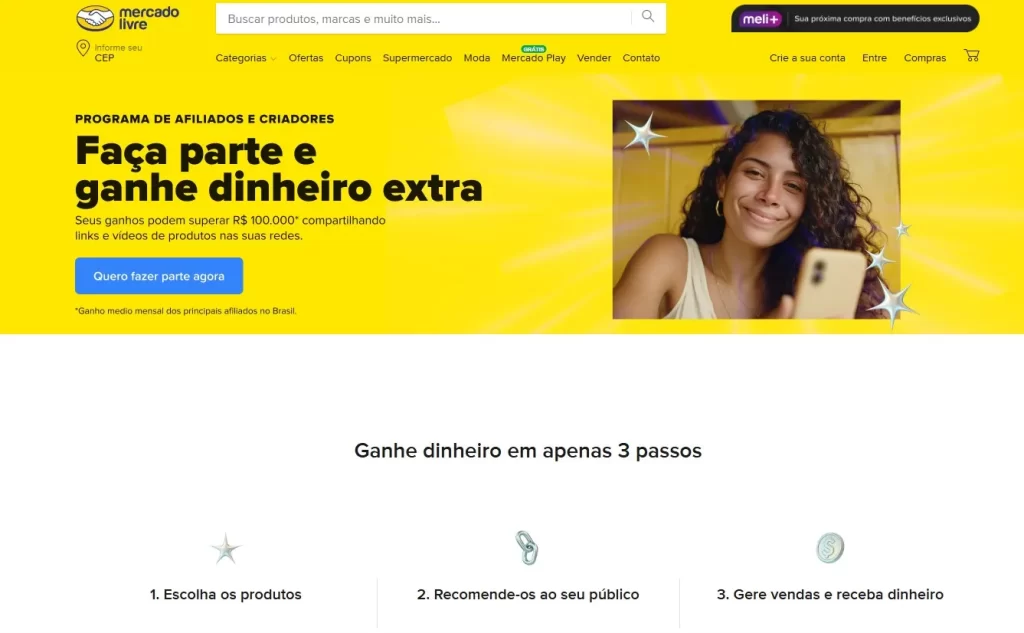Screen dimensions: 1024x633
Task: Click the chain link step icon
Action: point(527,547)
